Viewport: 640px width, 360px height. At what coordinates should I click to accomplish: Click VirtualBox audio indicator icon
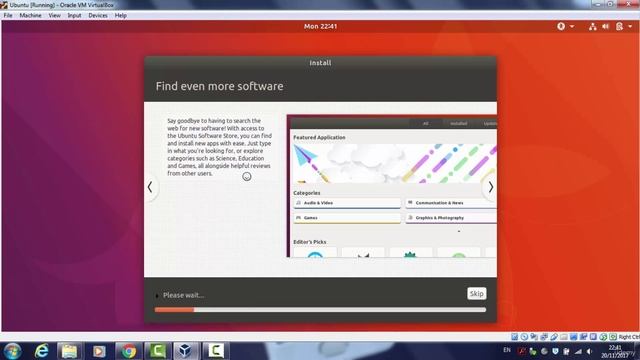pyautogui.click(x=533, y=337)
